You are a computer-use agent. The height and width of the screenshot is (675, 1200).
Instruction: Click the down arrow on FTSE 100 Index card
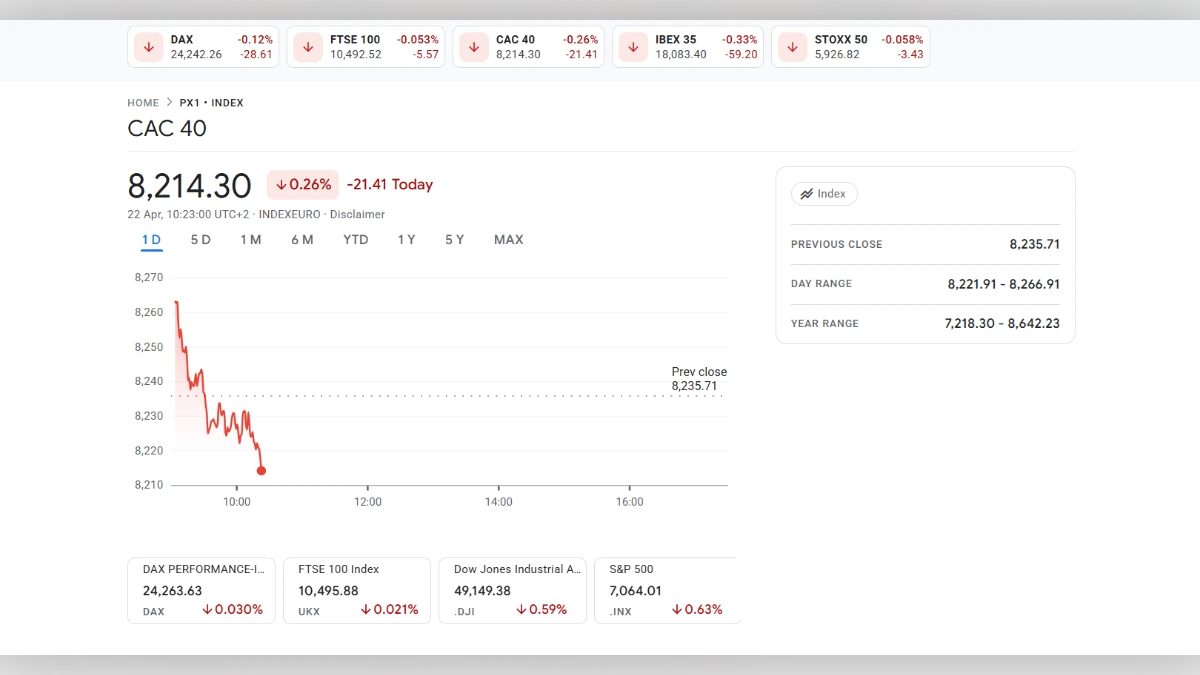[x=366, y=609]
